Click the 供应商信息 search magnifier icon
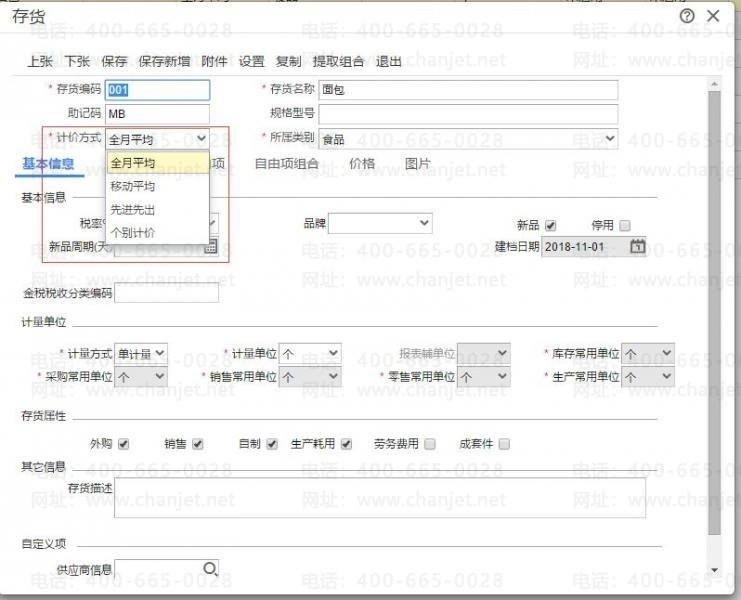 click(210, 568)
